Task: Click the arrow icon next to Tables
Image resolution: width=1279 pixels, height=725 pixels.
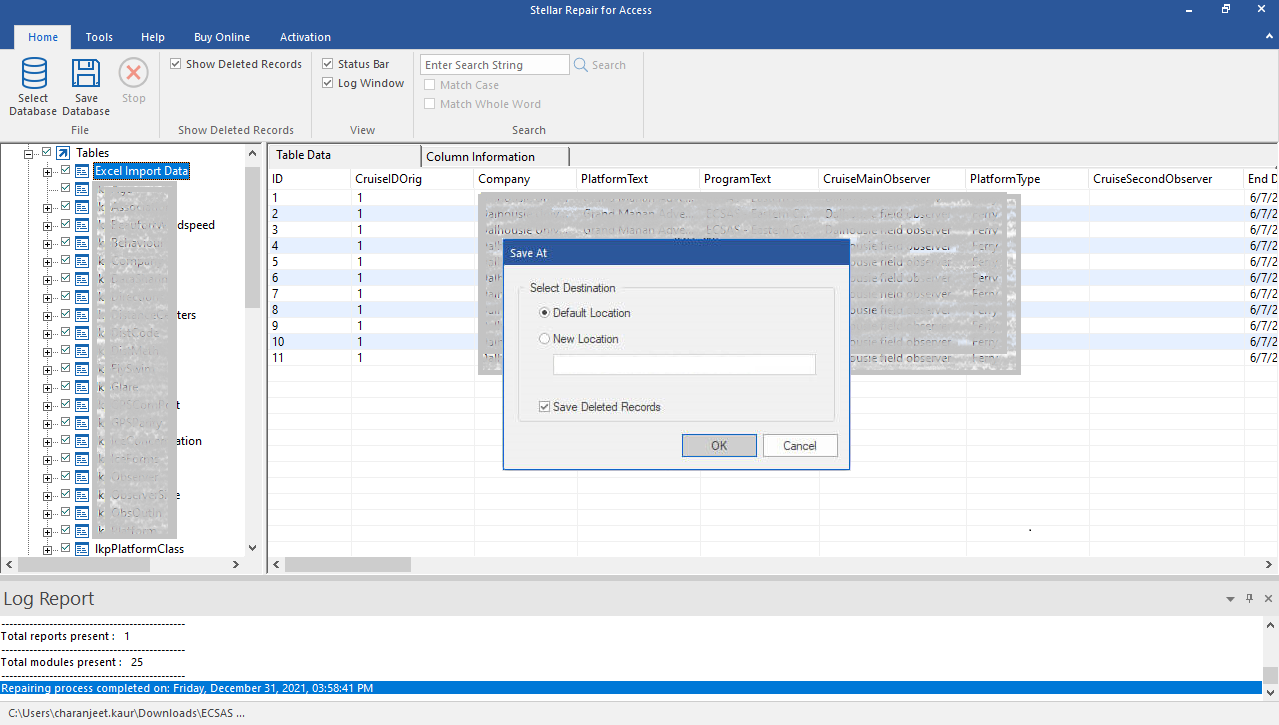Action: [x=63, y=153]
